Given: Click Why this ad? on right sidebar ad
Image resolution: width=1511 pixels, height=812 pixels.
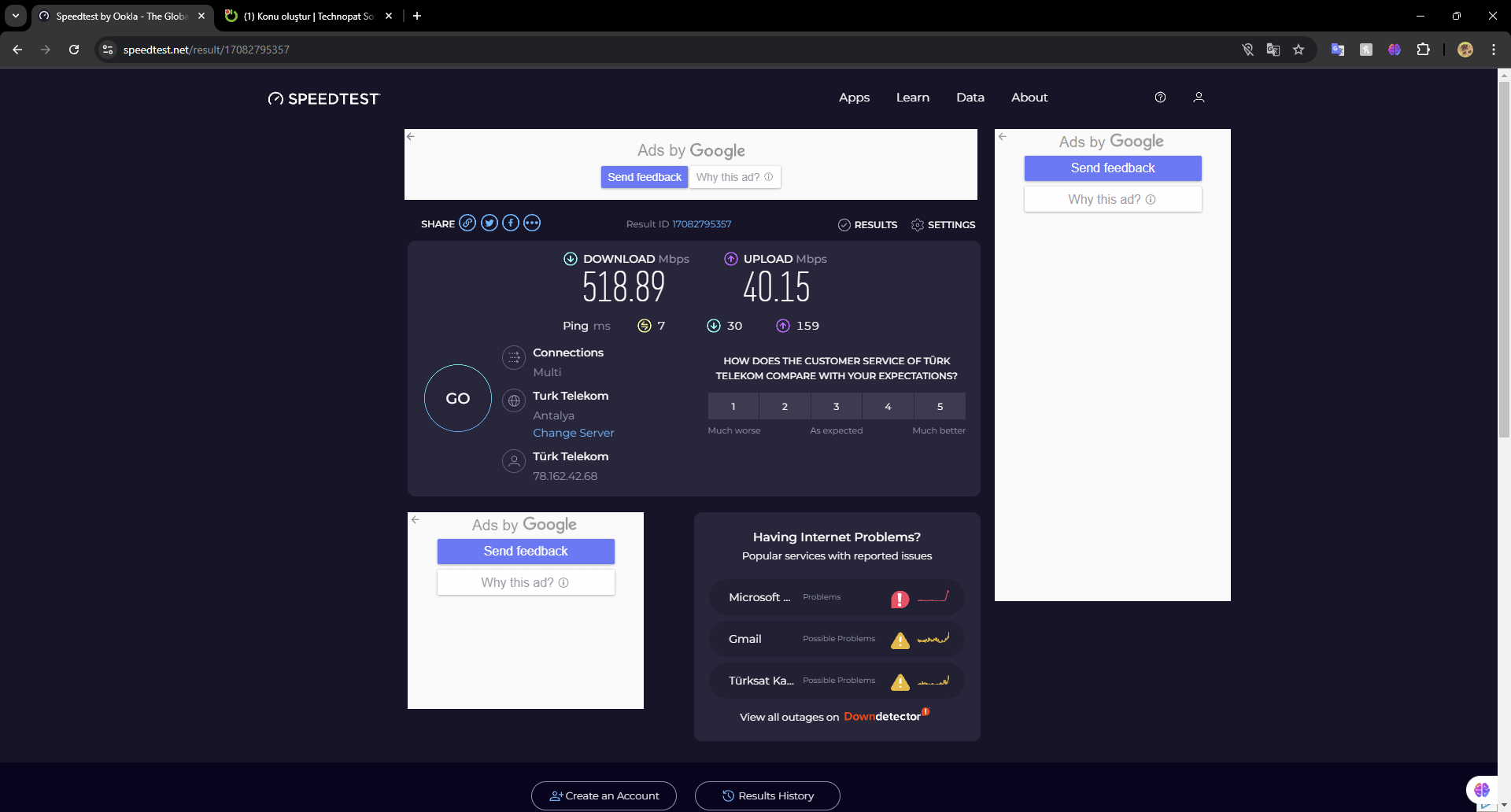Looking at the screenshot, I should [1112, 199].
